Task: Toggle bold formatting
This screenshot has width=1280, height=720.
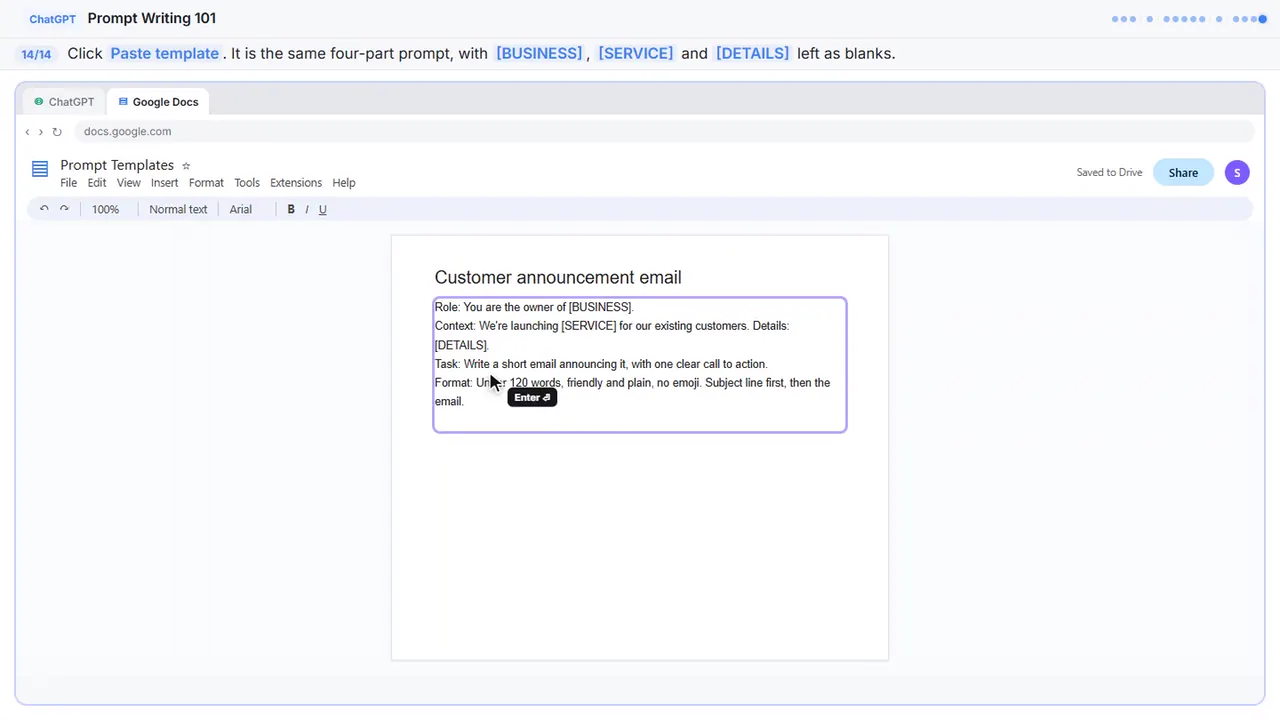Action: pyautogui.click(x=291, y=209)
